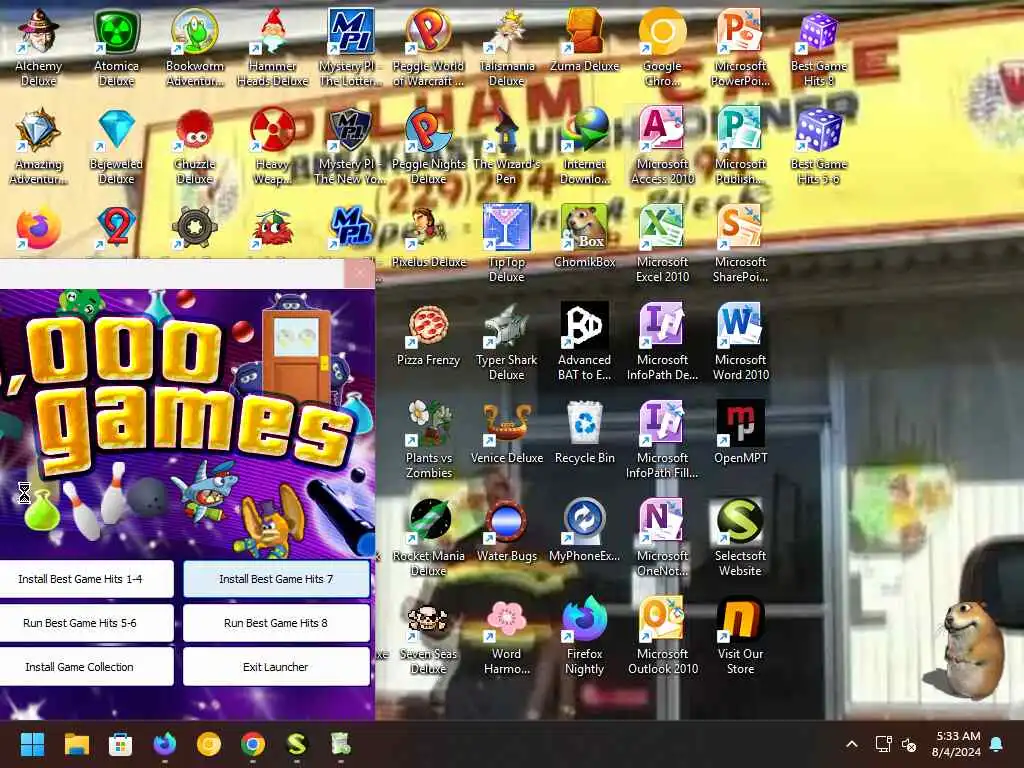Open the TipTop Deluxe desktop icon
Viewport: 1024px width, 768px height.
pos(507,243)
